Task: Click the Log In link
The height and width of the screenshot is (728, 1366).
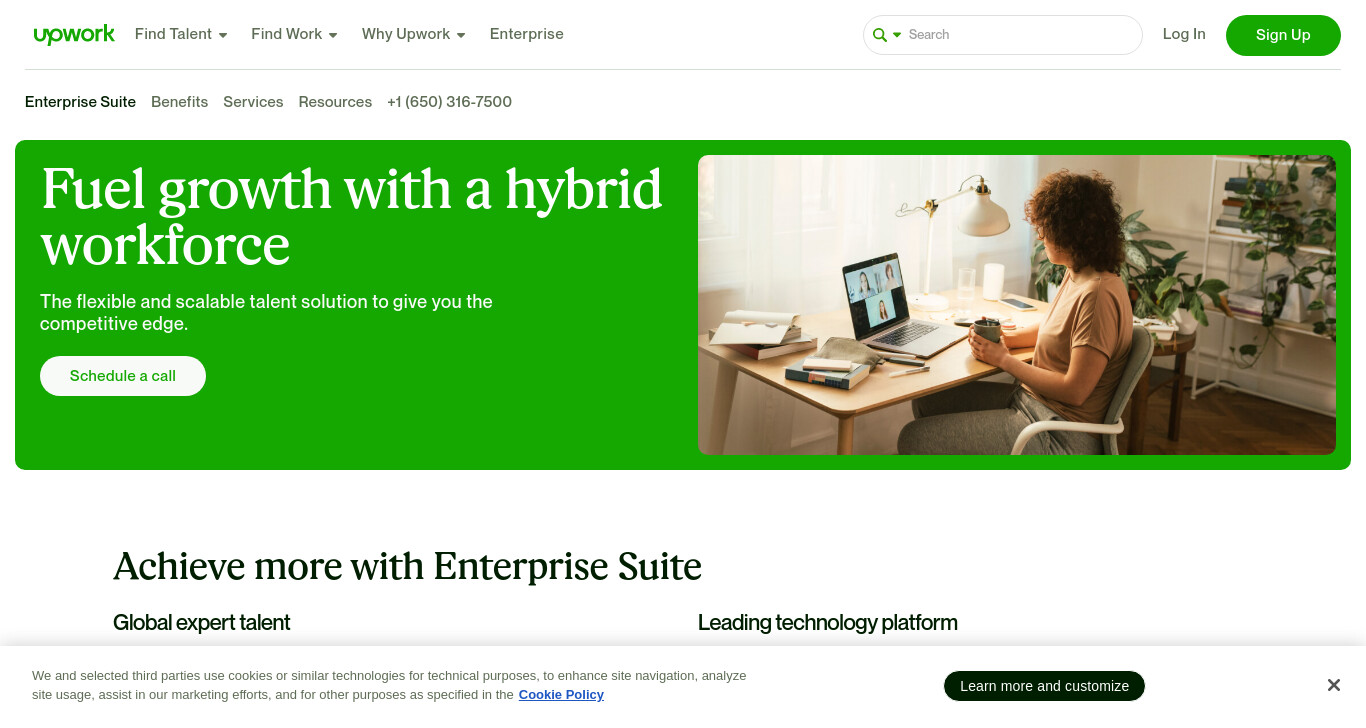Action: (1184, 34)
